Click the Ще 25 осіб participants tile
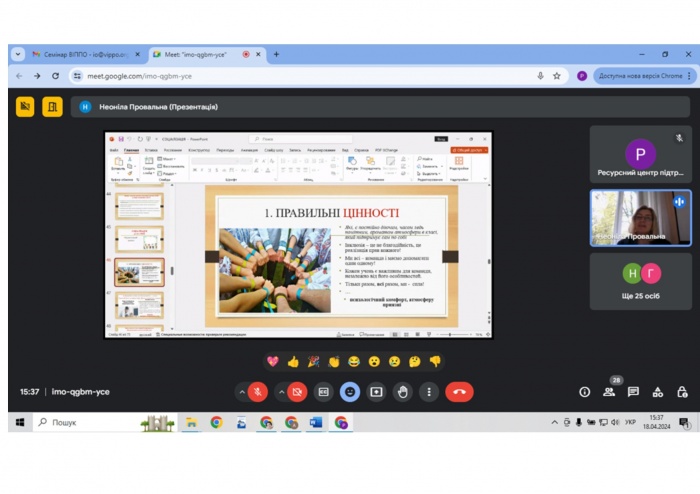 640,281
